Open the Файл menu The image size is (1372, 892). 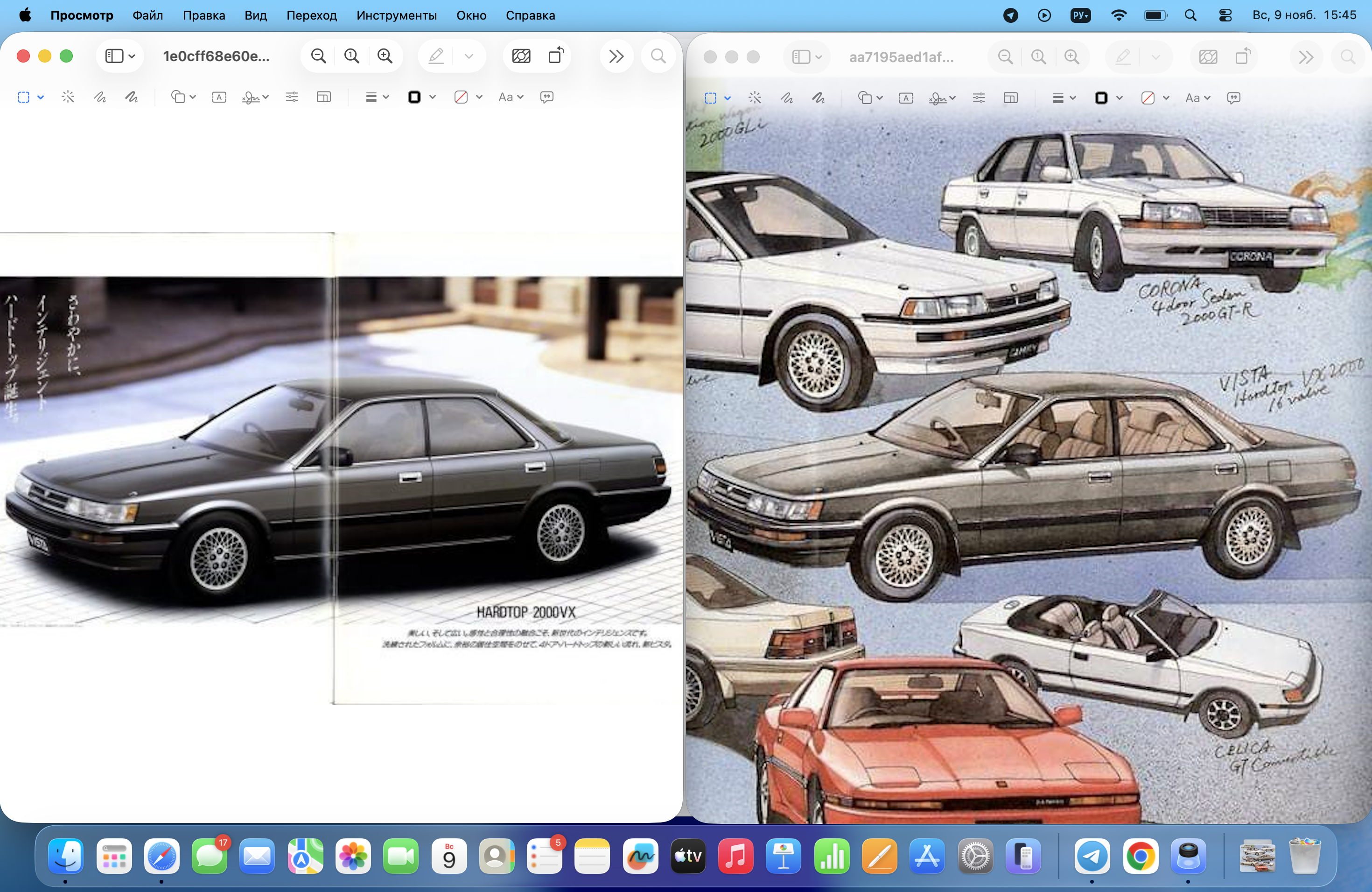point(147,15)
